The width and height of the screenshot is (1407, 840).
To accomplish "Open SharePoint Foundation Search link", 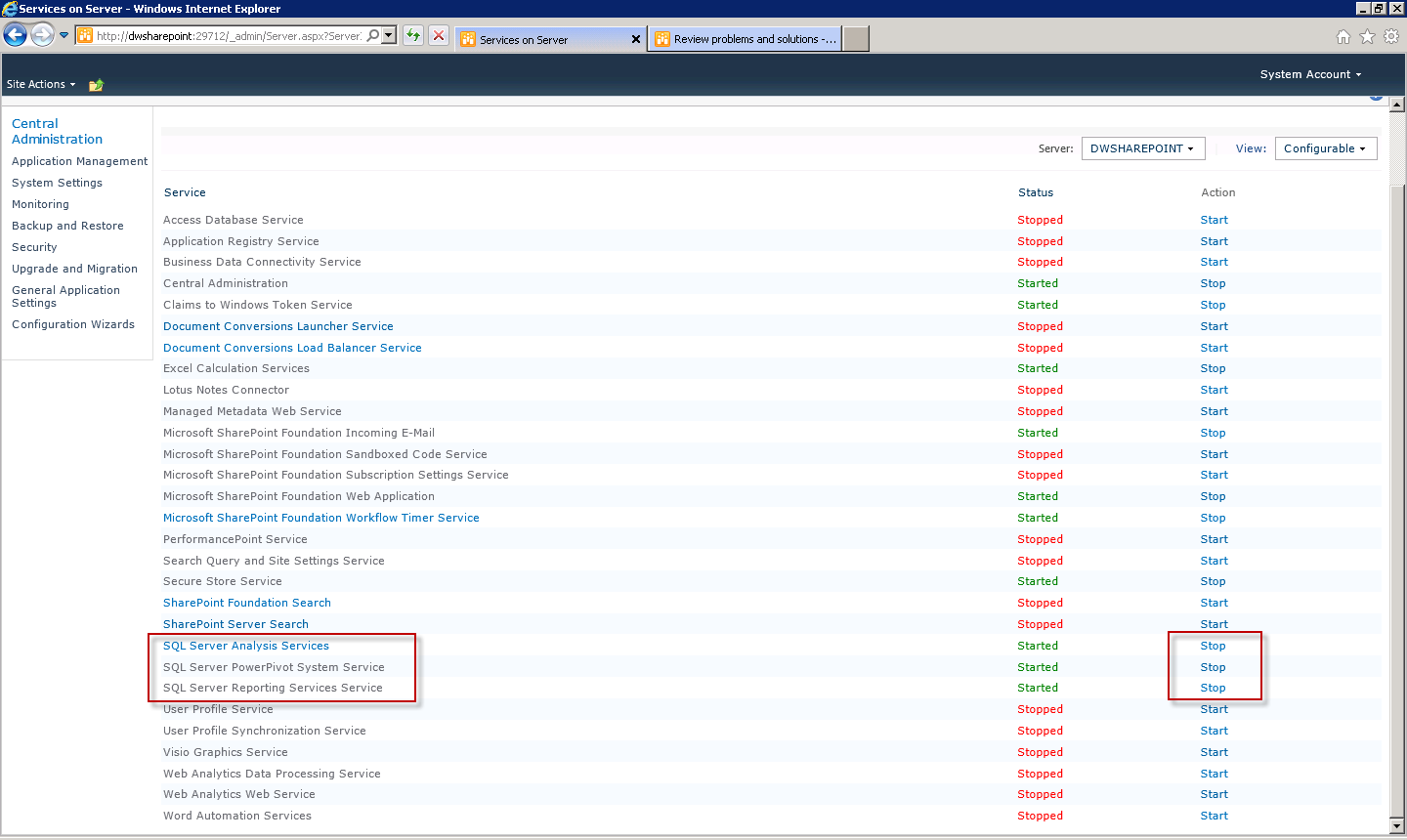I will coord(247,603).
